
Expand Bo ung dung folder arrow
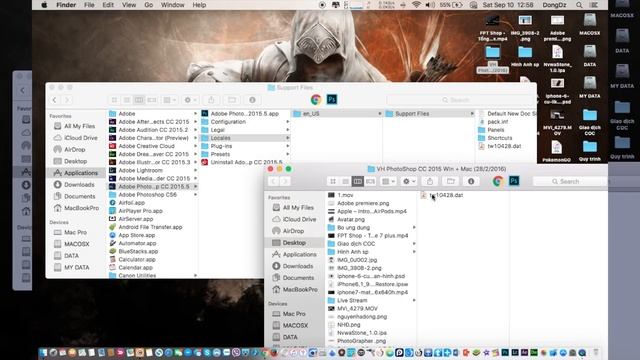coord(414,227)
